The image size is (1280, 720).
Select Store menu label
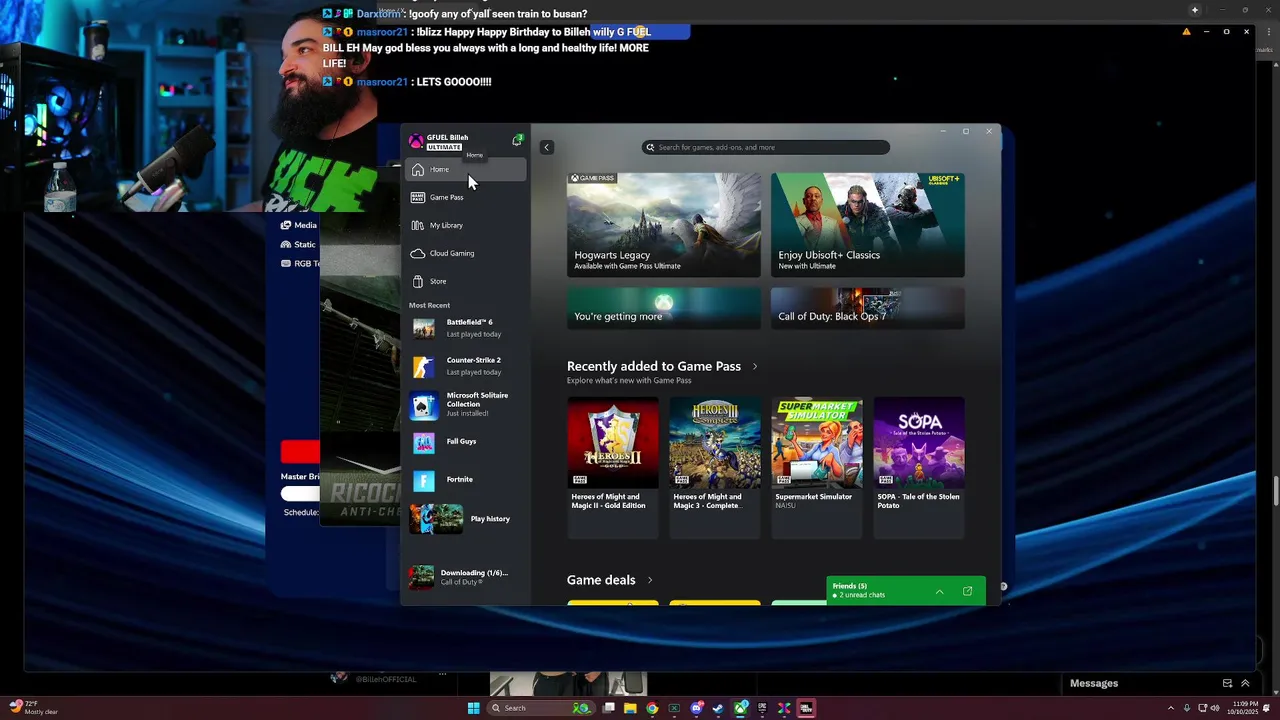click(438, 282)
